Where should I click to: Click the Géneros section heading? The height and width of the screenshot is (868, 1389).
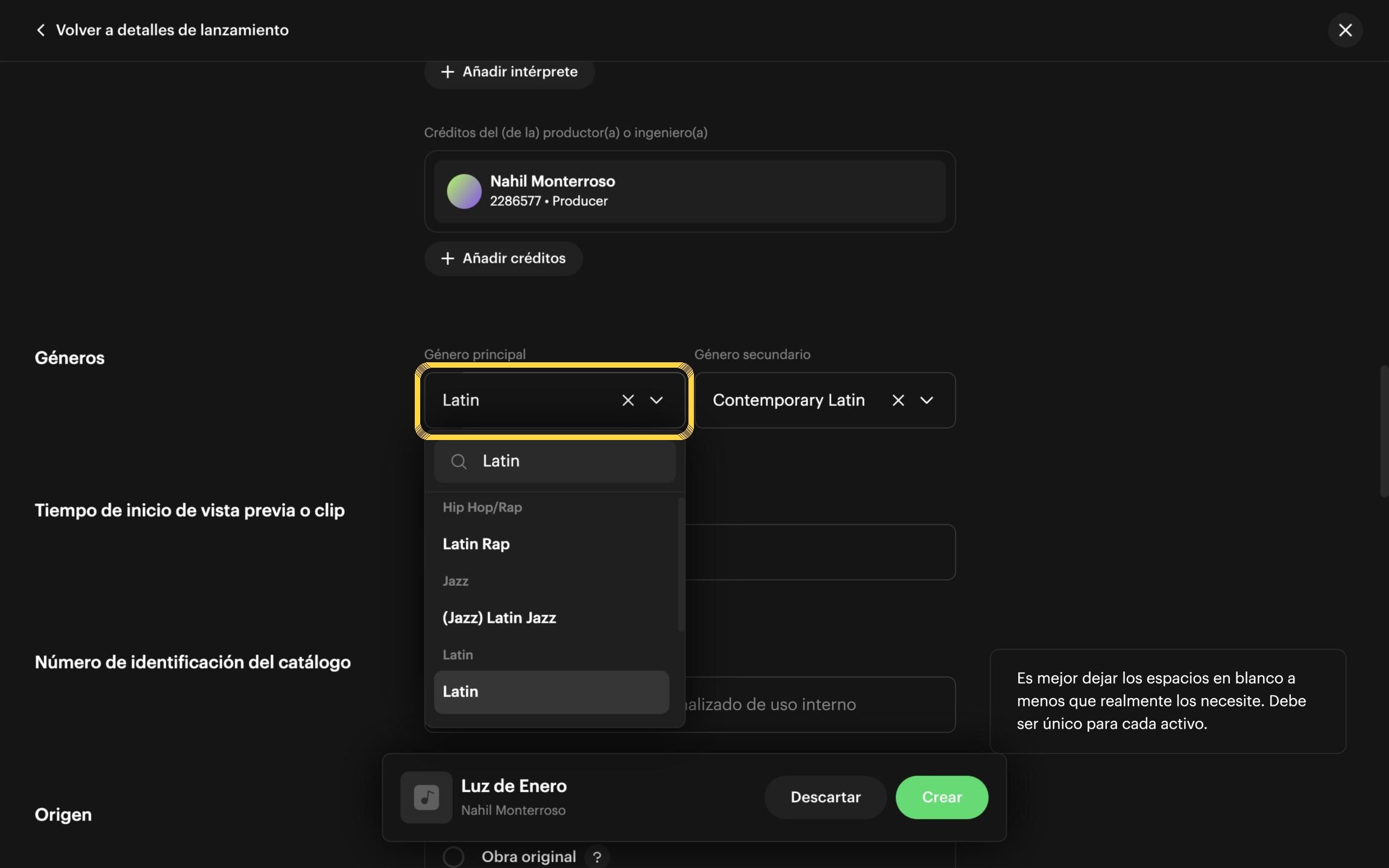pos(69,358)
